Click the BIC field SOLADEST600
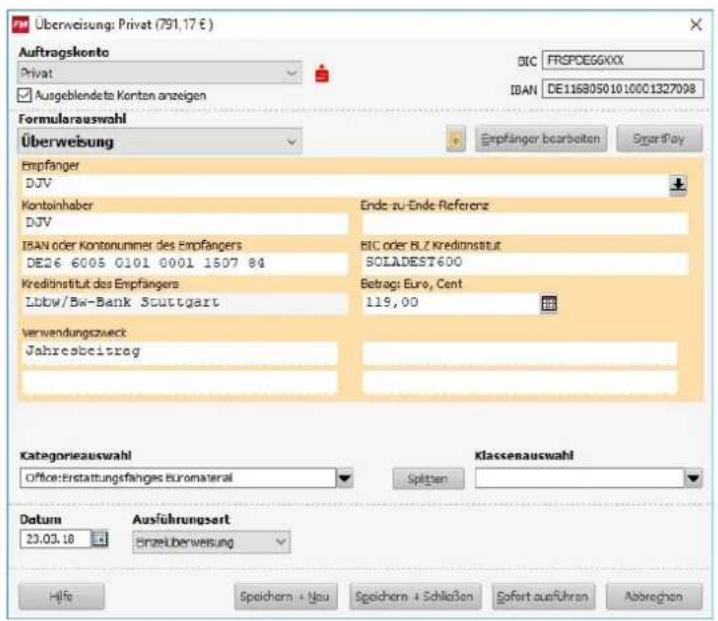The image size is (718, 621). coord(525,263)
